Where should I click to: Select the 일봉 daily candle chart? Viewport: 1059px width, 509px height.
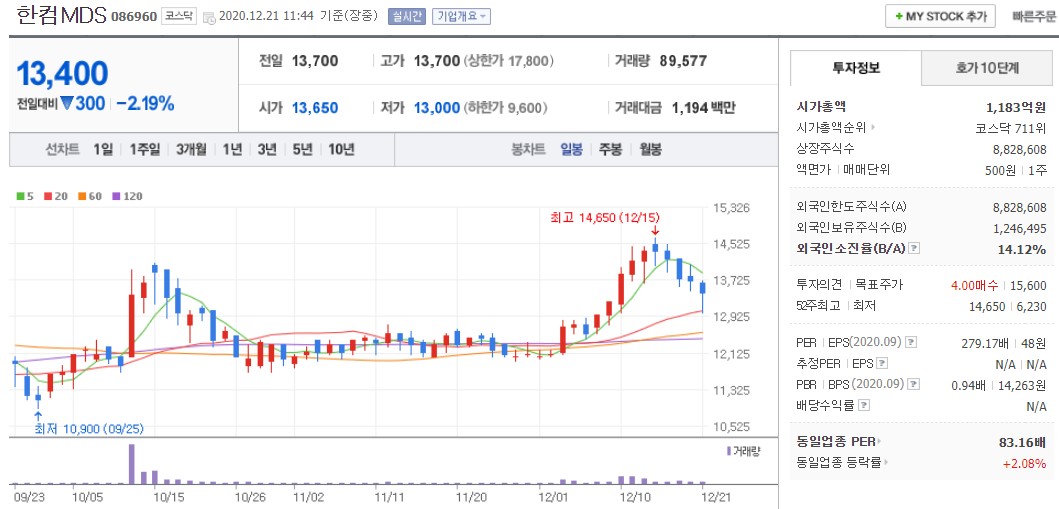point(571,150)
